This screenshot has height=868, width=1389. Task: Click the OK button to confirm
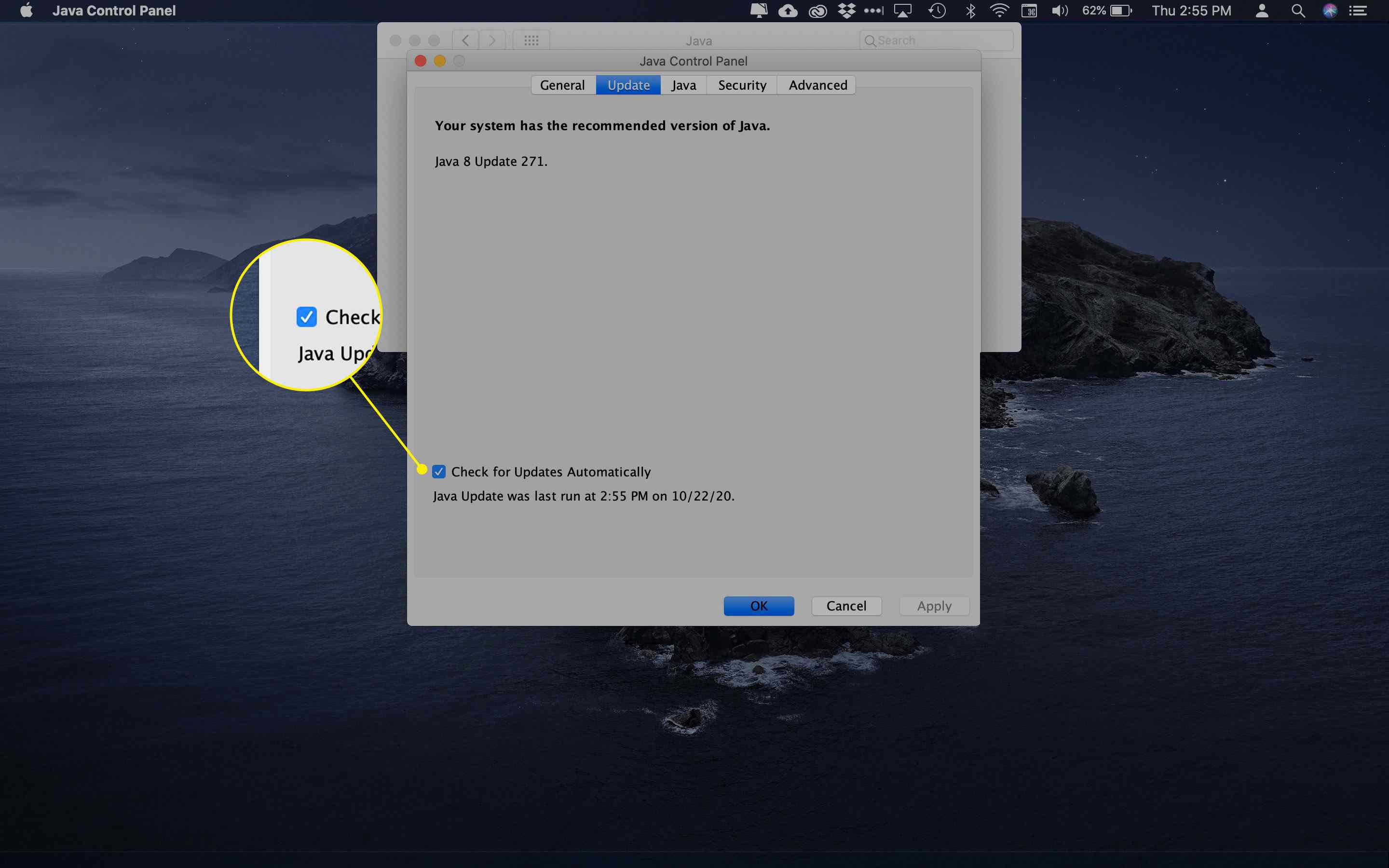(758, 606)
